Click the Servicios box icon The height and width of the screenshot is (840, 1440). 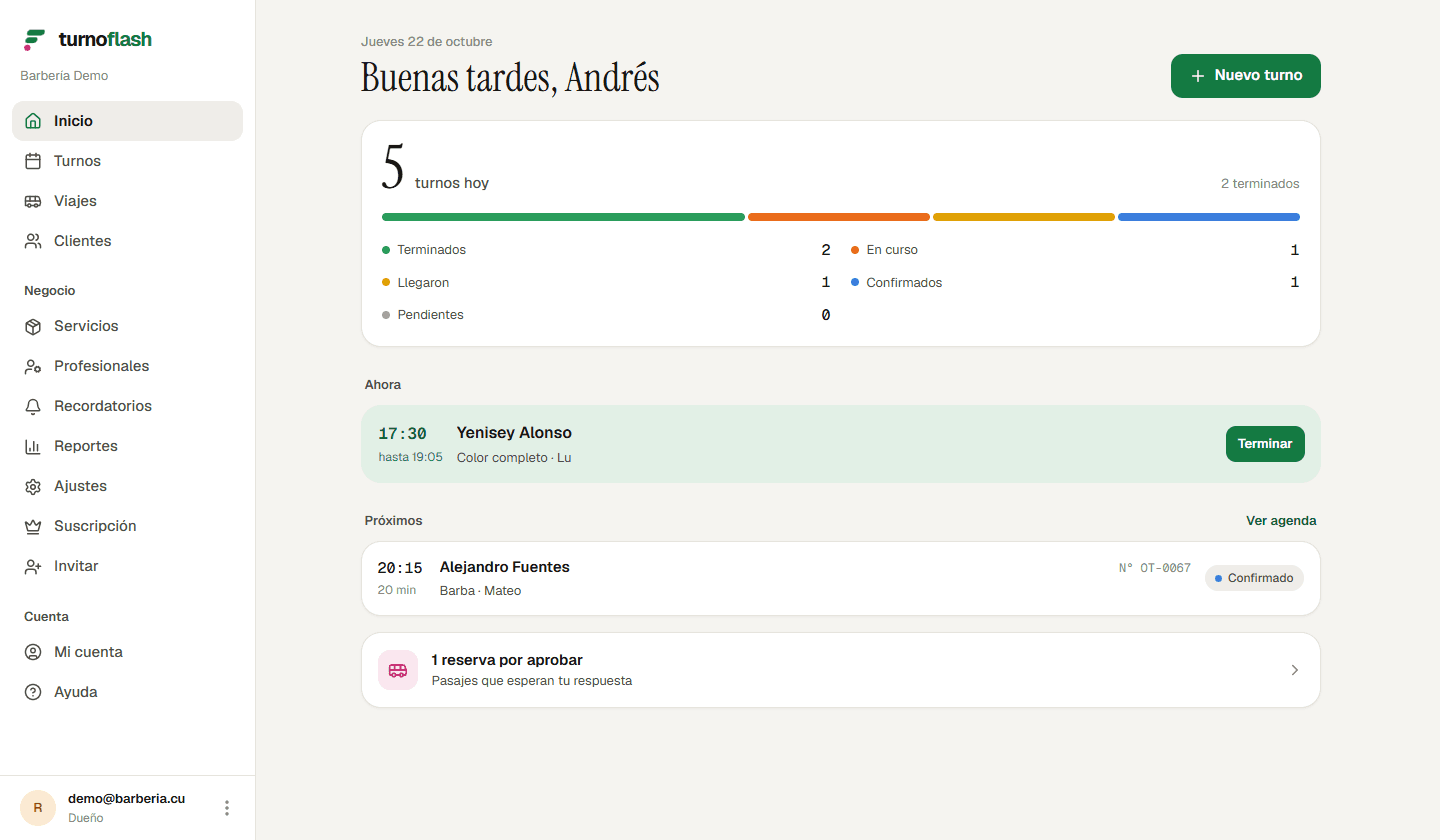coord(33,326)
